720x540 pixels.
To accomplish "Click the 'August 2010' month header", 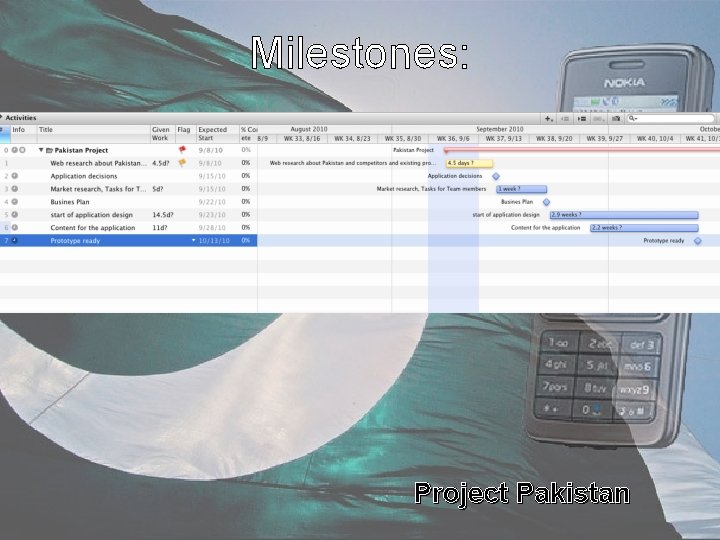I will (x=309, y=129).
